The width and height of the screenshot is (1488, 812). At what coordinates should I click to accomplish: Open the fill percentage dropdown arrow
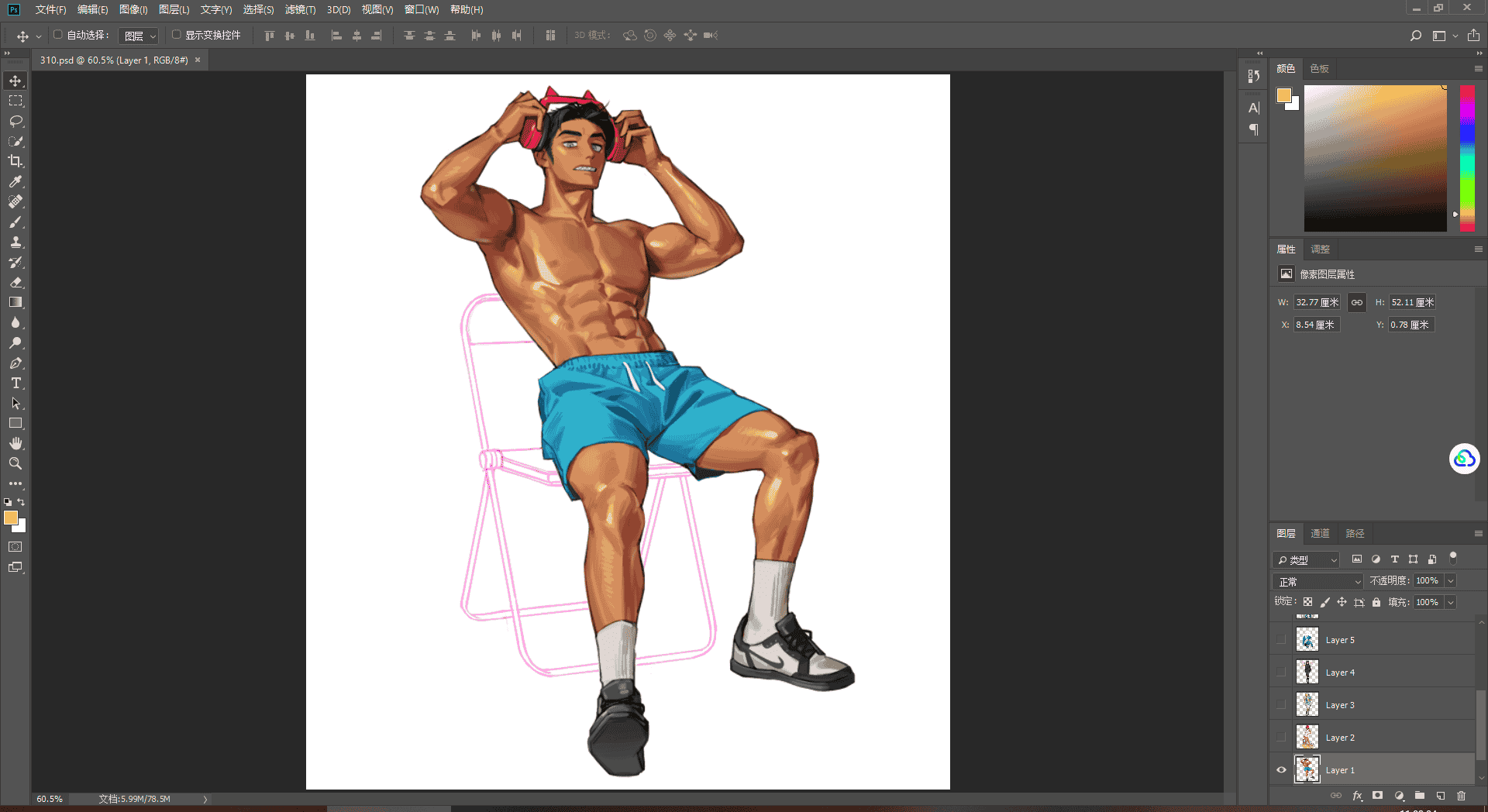pyautogui.click(x=1451, y=602)
